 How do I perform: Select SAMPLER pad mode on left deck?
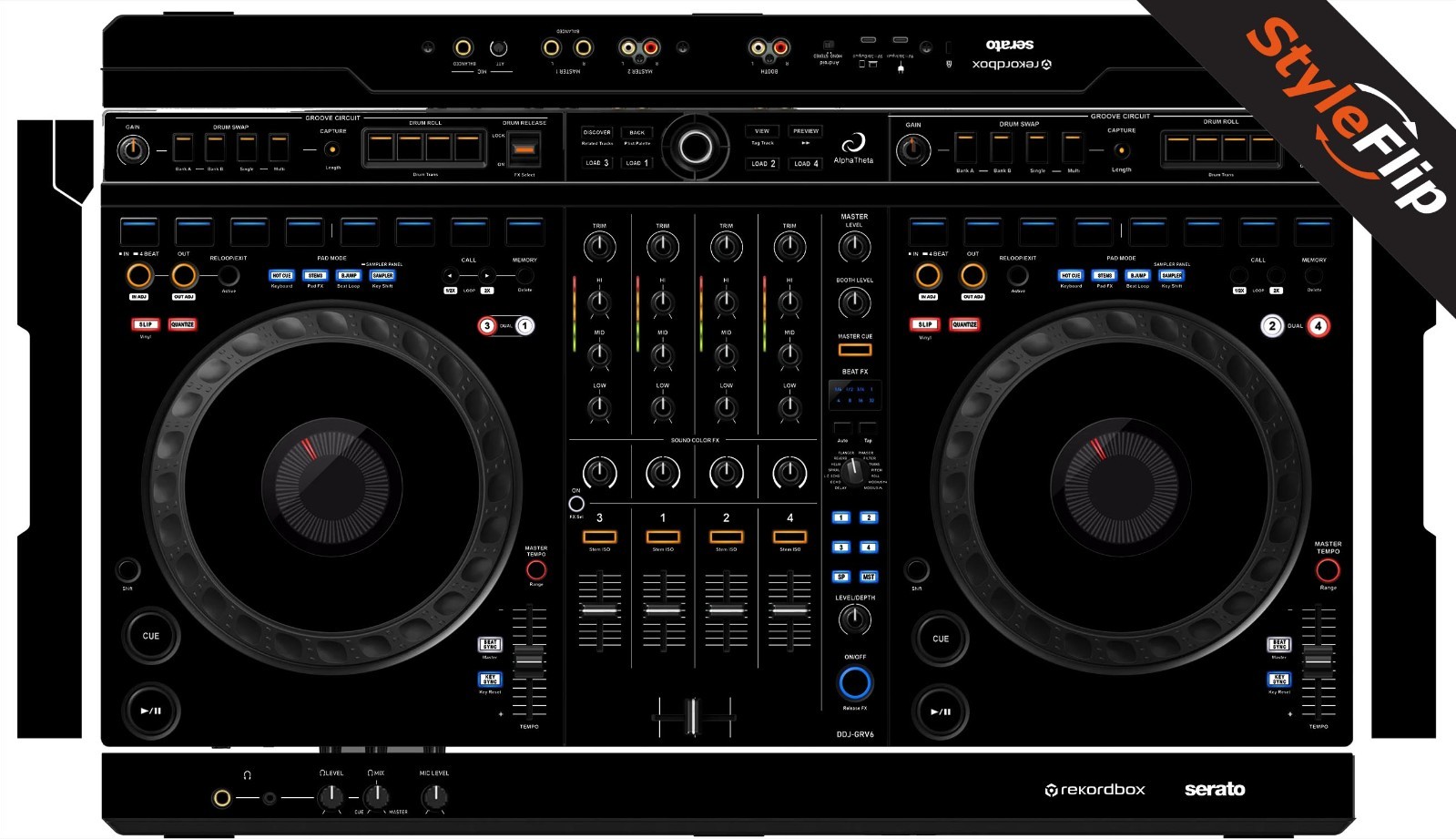(382, 275)
